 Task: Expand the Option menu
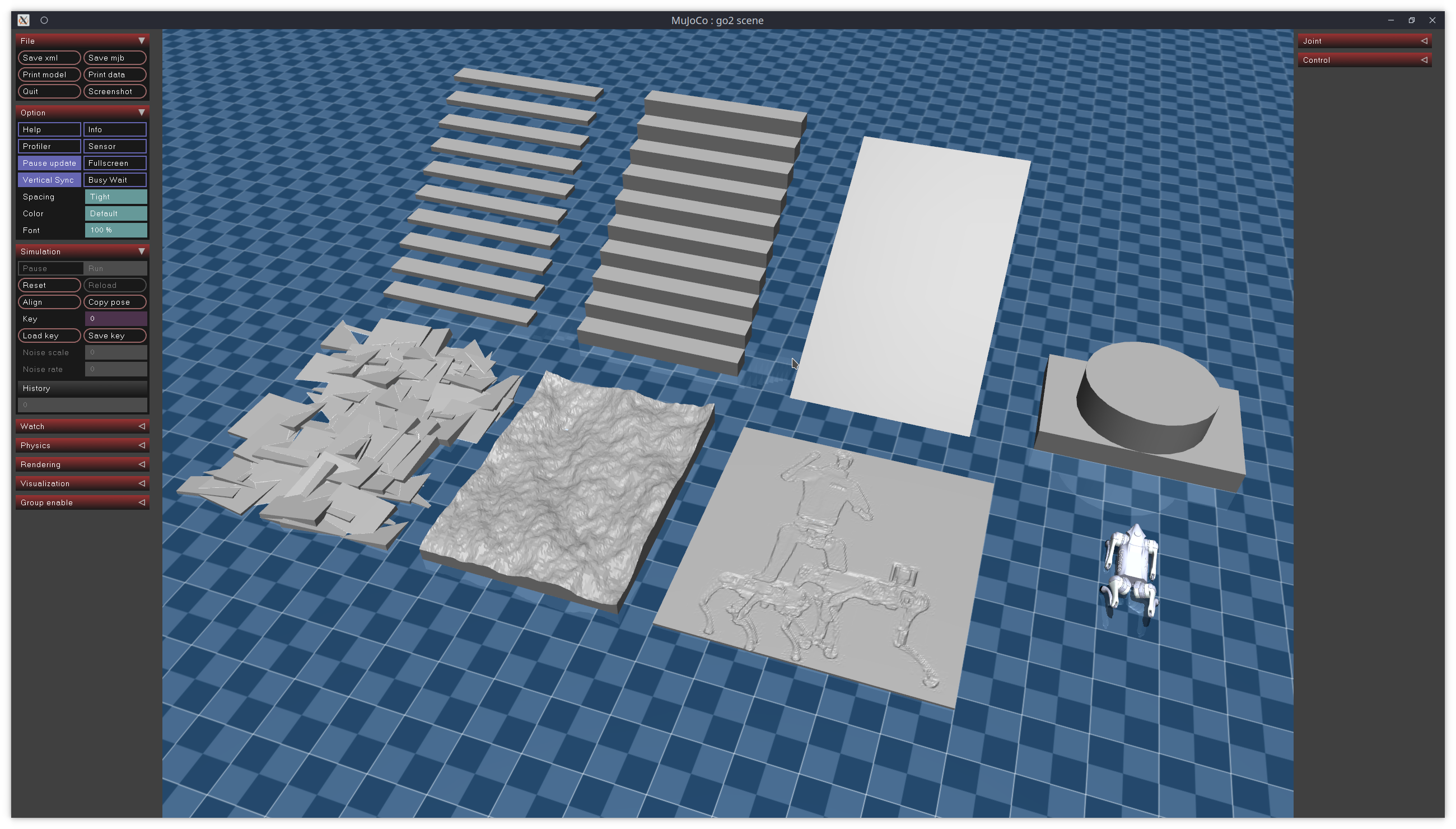[x=140, y=112]
